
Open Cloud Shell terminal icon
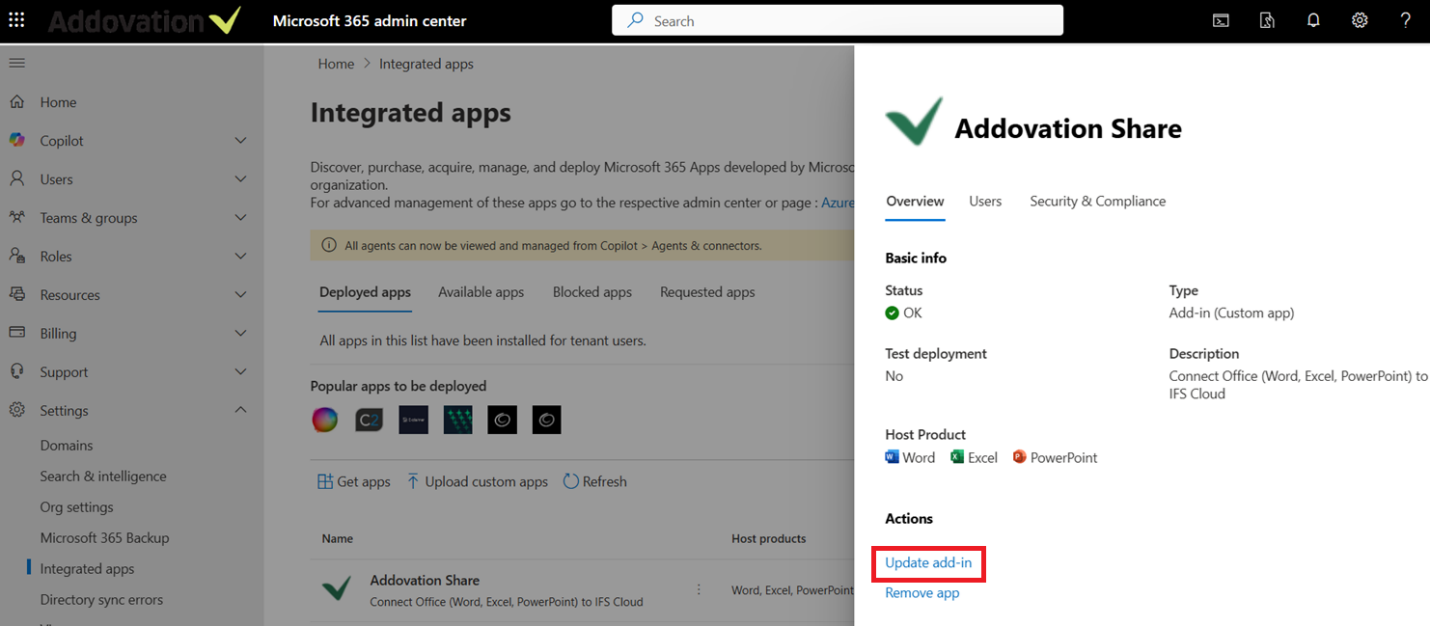coord(1221,20)
